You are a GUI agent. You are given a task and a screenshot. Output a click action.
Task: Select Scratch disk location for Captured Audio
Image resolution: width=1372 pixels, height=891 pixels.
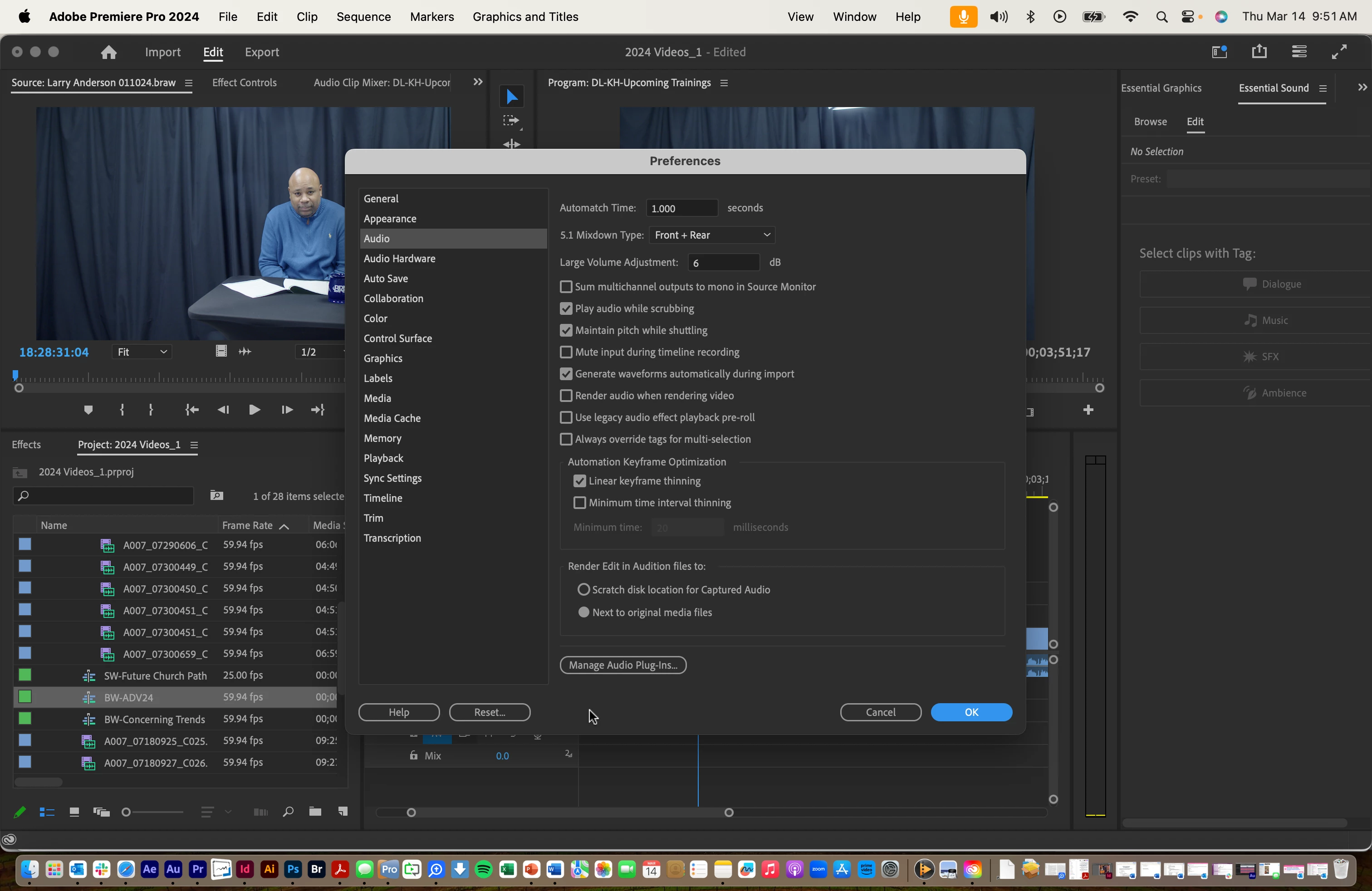click(584, 590)
